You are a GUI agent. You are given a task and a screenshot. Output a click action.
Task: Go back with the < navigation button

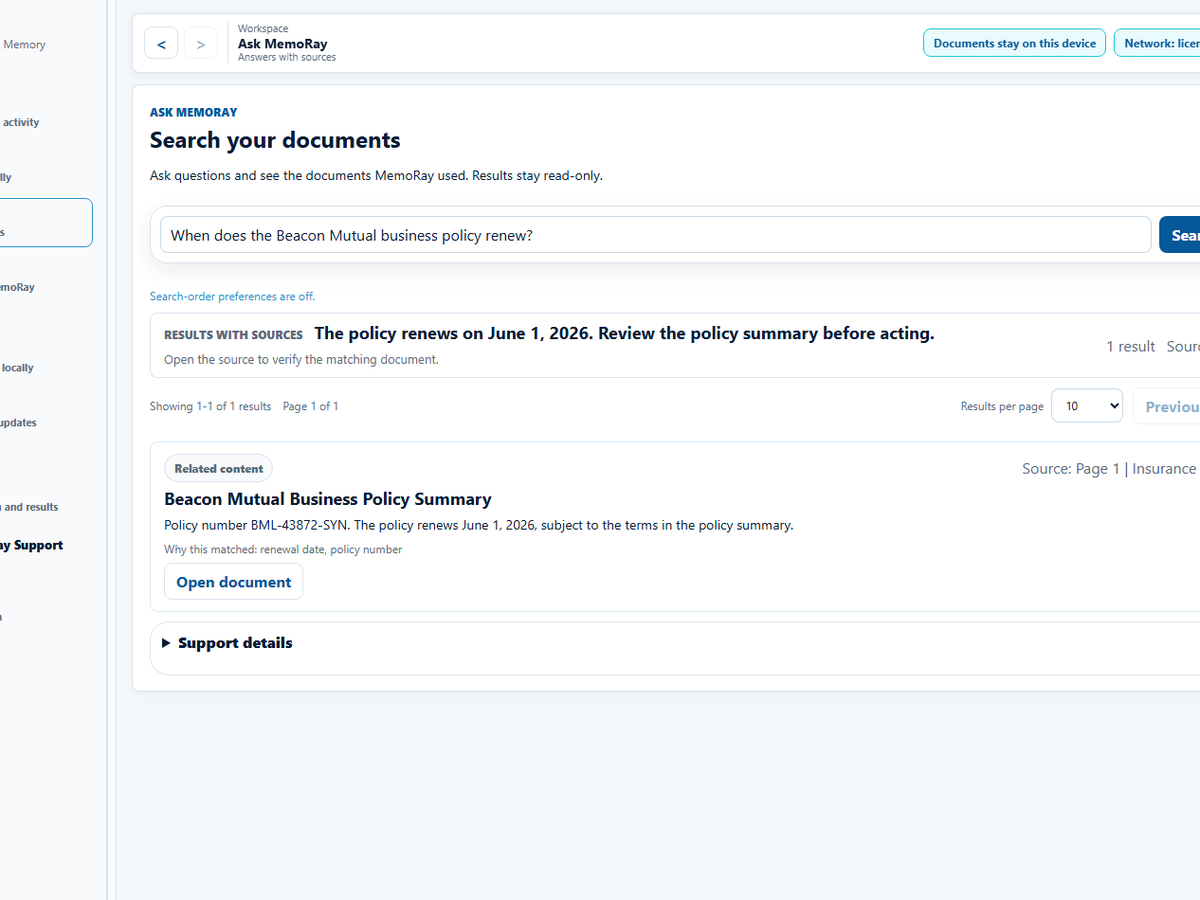(161, 43)
